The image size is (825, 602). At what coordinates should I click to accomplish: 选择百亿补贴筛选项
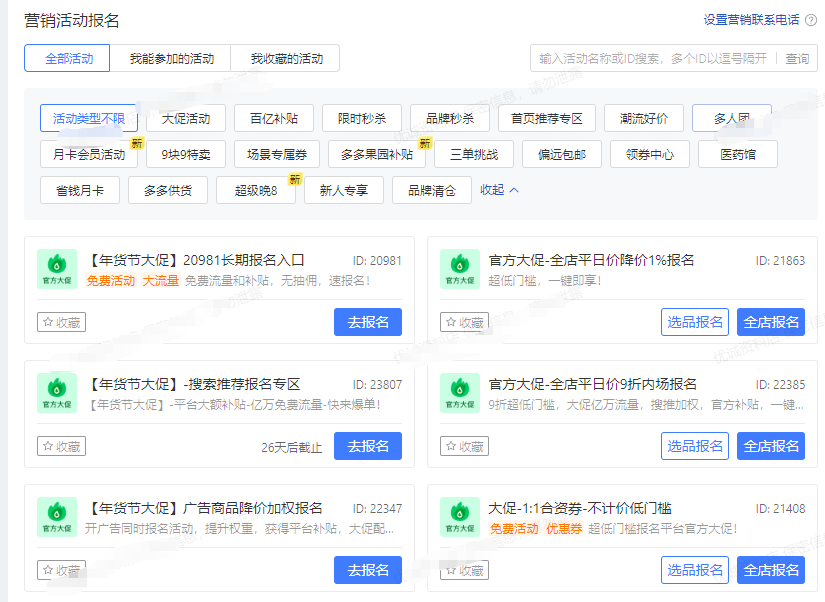(276, 117)
